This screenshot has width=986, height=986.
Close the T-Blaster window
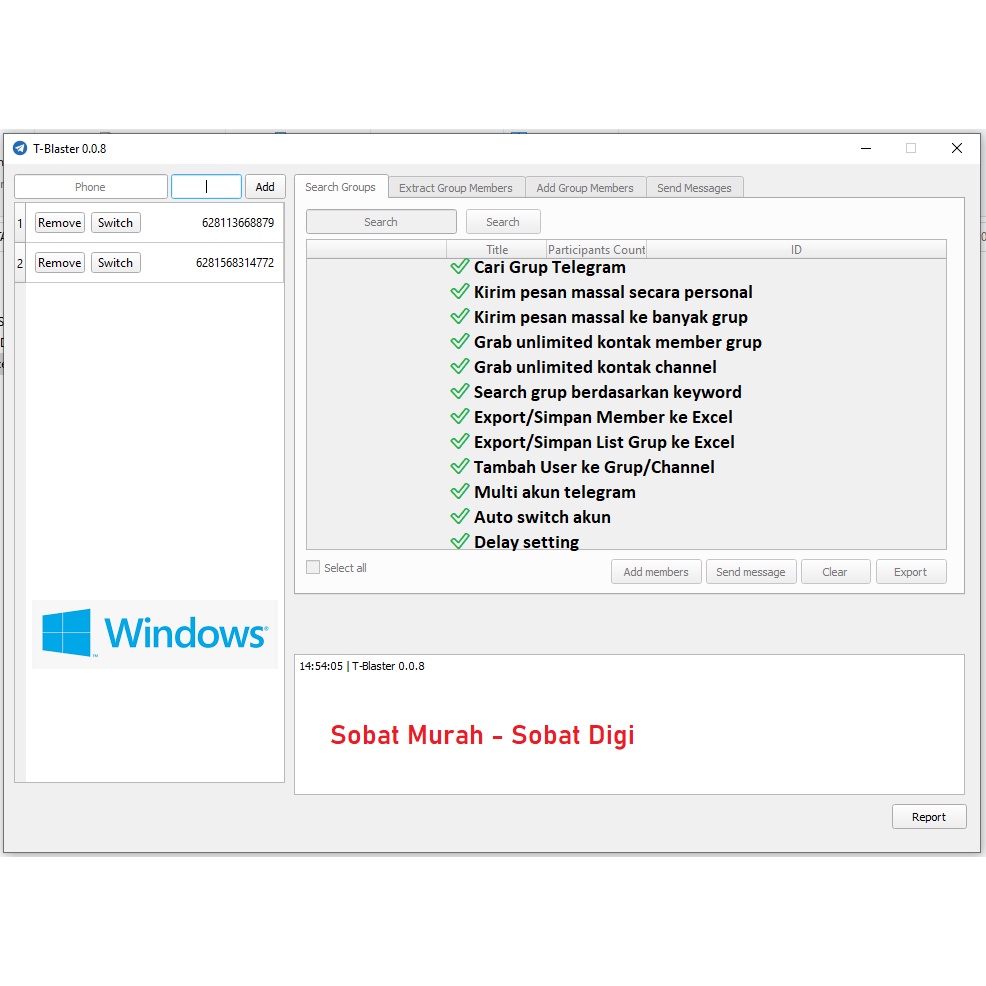[956, 148]
